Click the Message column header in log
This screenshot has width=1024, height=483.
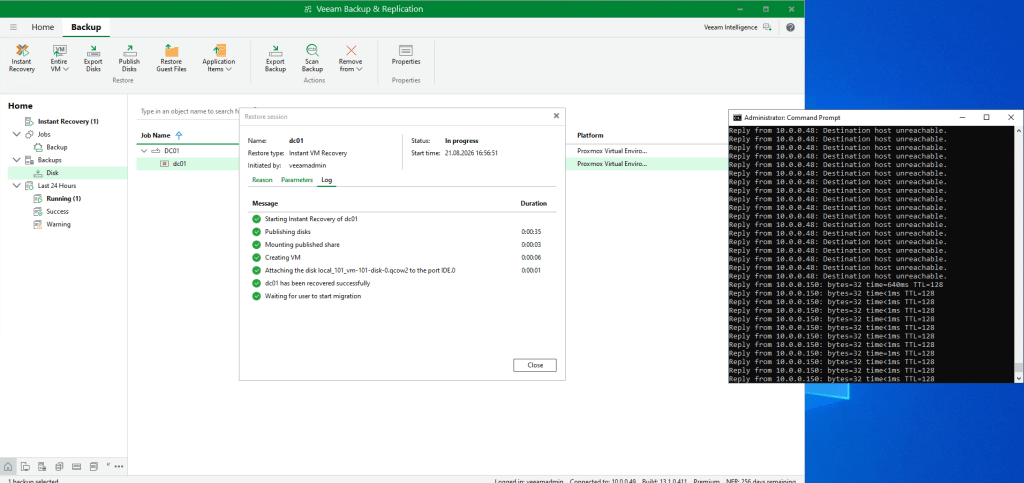[264, 204]
